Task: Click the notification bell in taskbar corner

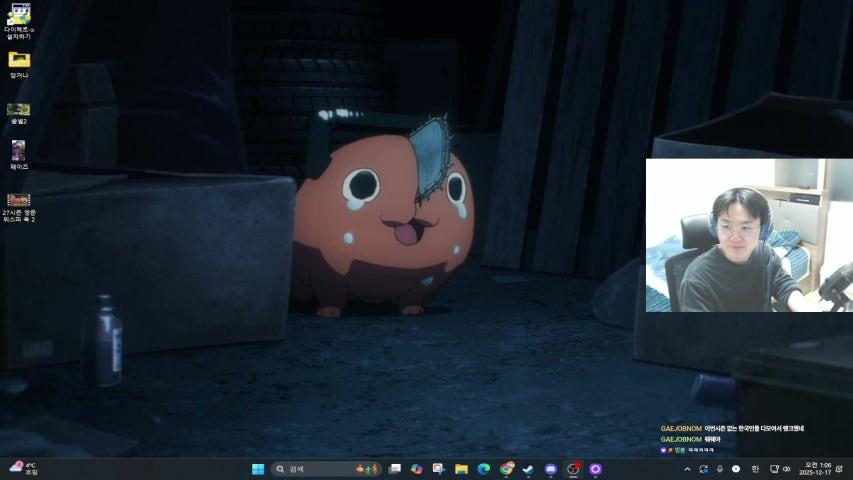Action: (x=840, y=469)
